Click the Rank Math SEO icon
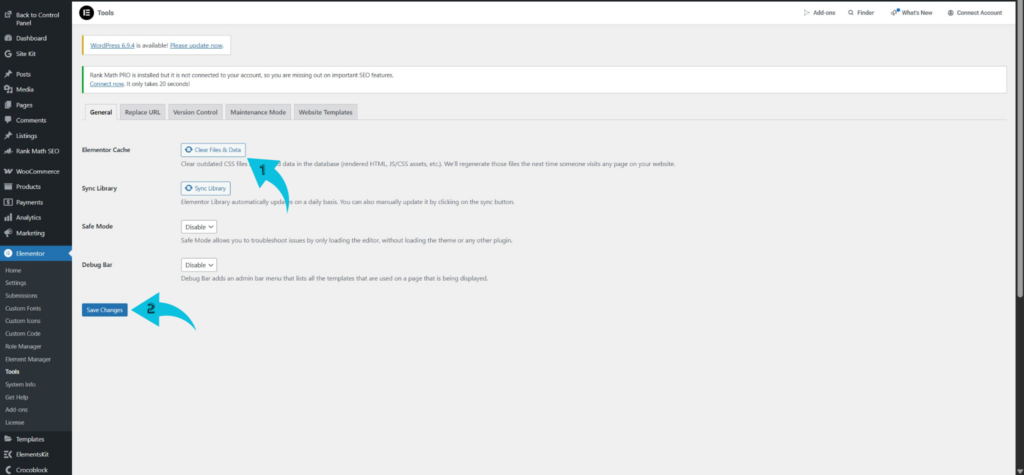 tap(8, 151)
